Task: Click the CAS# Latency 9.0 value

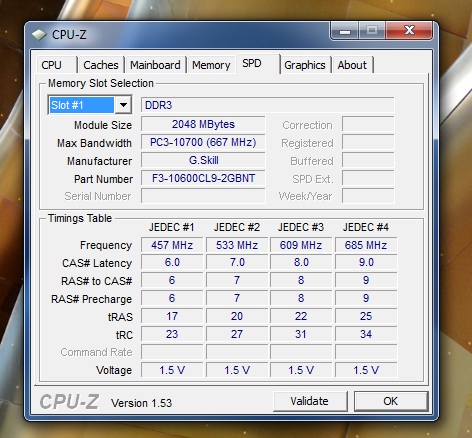Action: tap(366, 262)
